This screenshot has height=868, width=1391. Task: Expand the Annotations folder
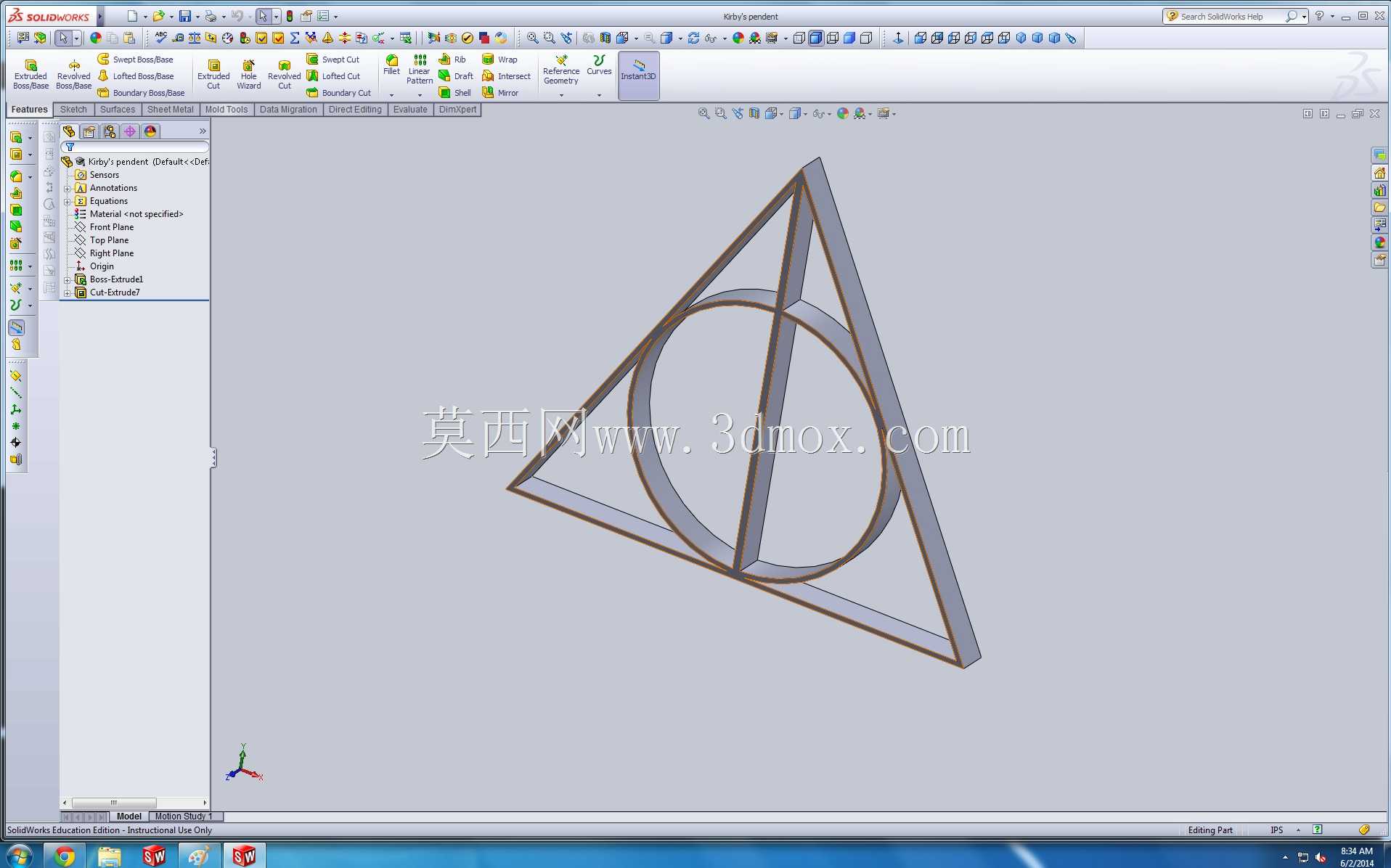point(68,189)
